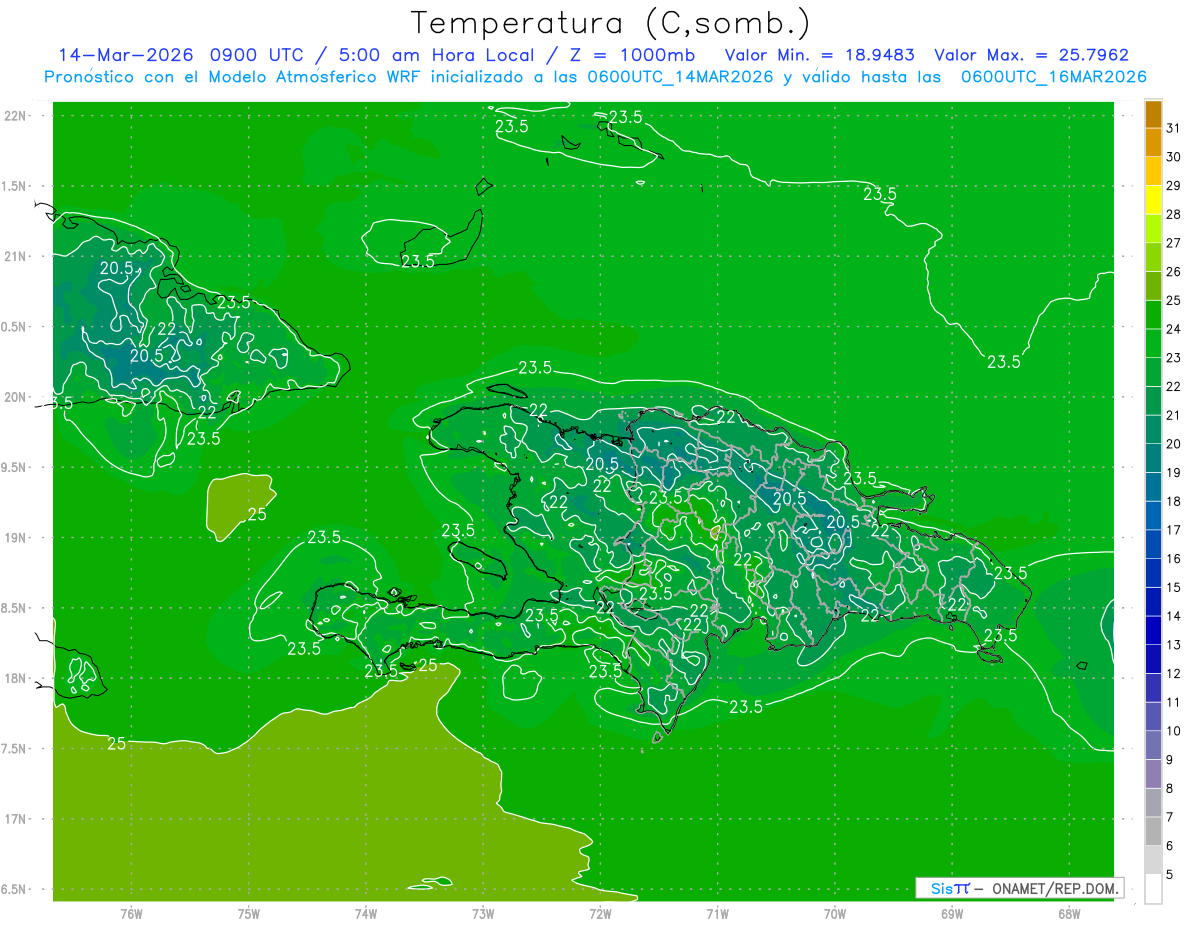Image resolution: width=1200 pixels, height=927 pixels.
Task: Click the 20N latitude axis label
Action: coord(17,397)
